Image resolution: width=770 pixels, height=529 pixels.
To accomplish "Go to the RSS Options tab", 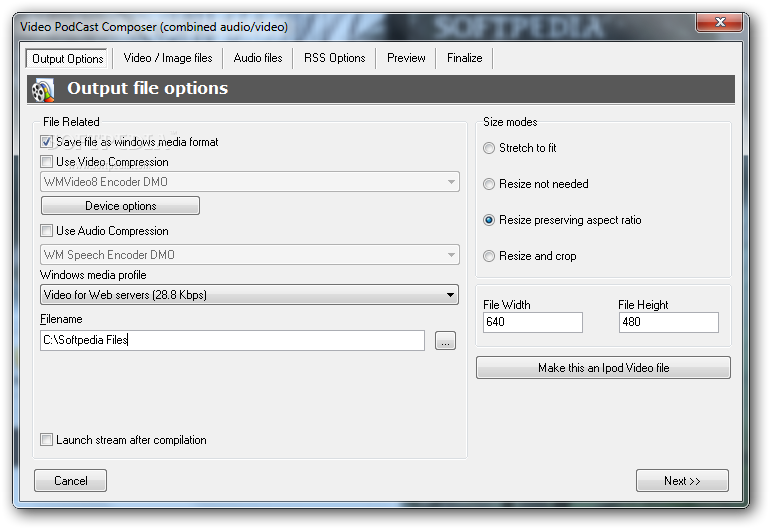I will 334,58.
